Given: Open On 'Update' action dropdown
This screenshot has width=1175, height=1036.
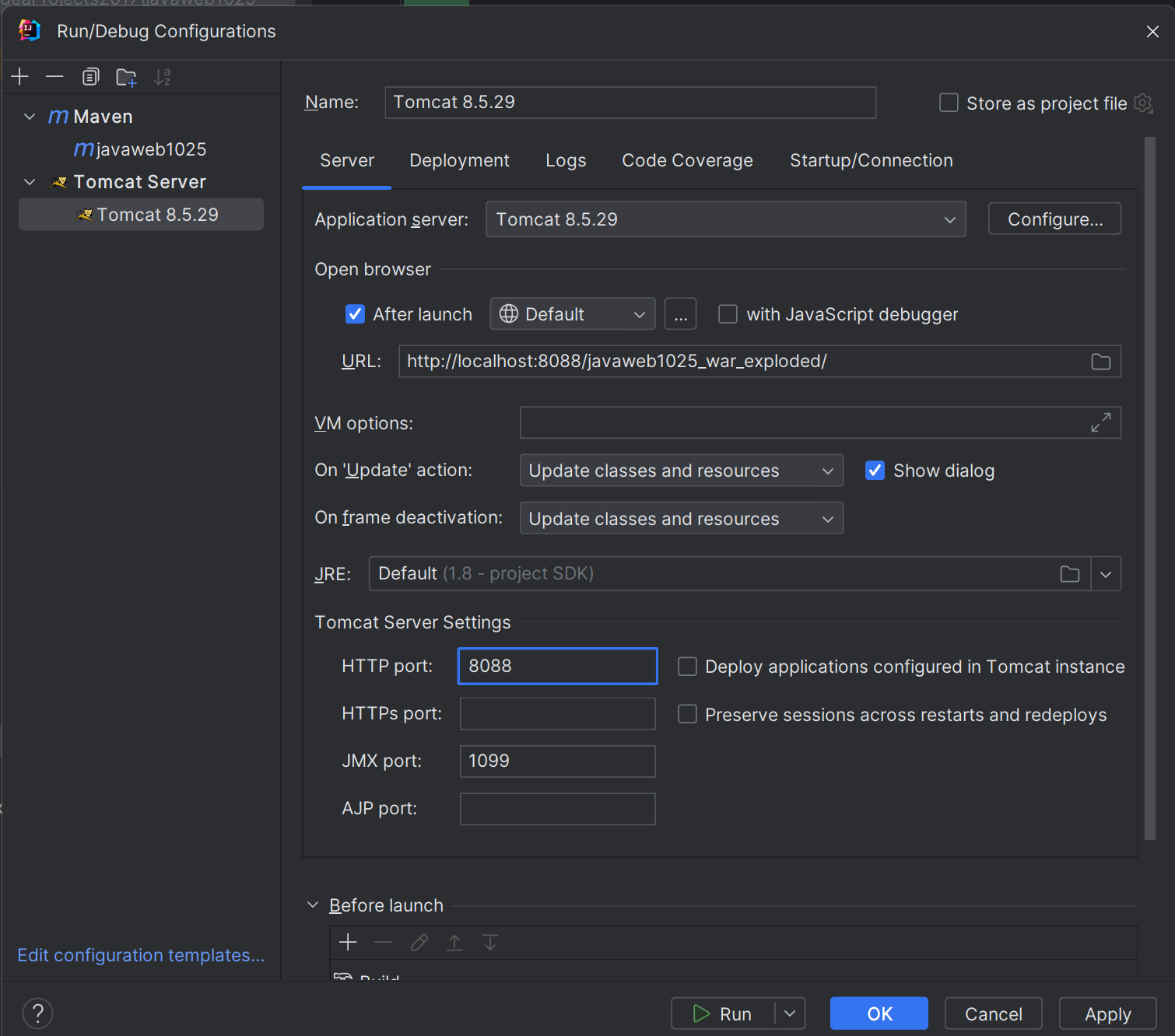Looking at the screenshot, I should click(x=682, y=471).
